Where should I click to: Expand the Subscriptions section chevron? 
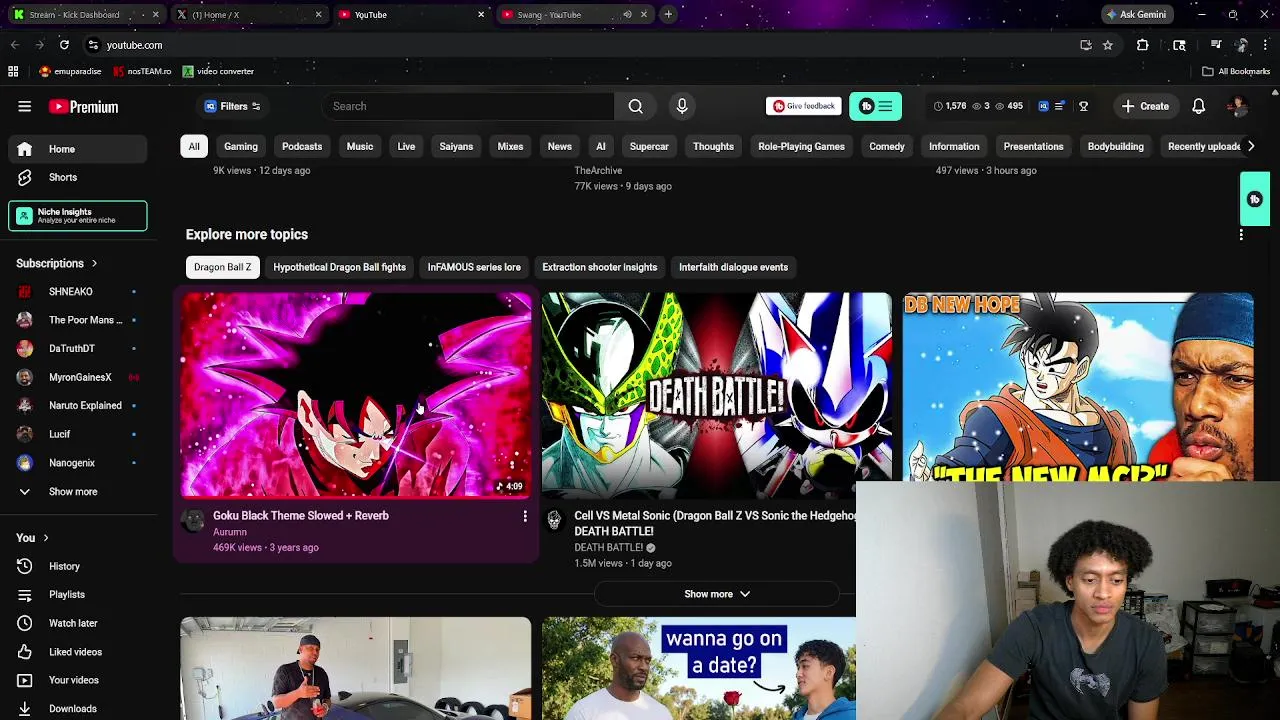point(94,263)
